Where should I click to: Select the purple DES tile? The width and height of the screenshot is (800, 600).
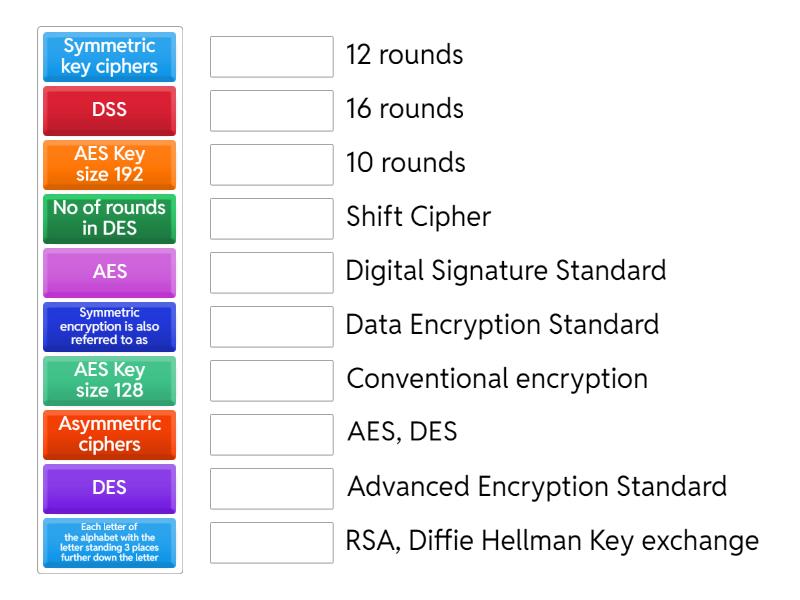(108, 488)
